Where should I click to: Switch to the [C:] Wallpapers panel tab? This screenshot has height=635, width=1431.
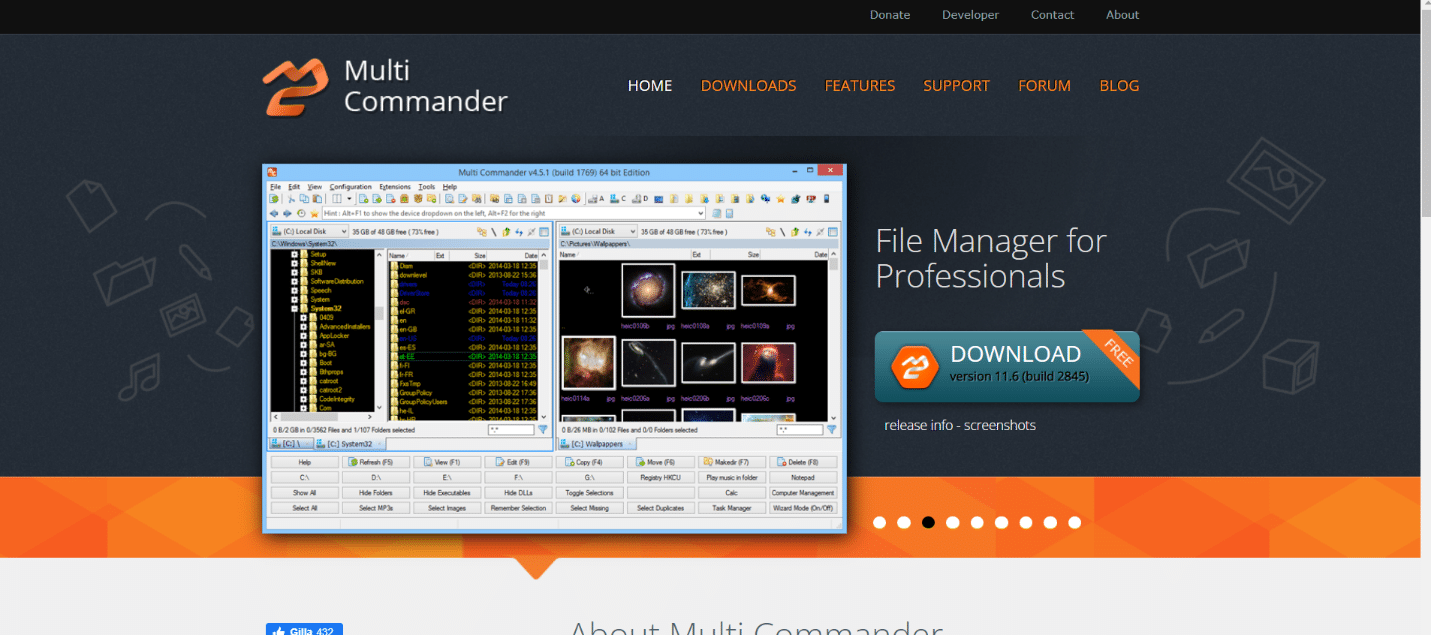pos(597,443)
